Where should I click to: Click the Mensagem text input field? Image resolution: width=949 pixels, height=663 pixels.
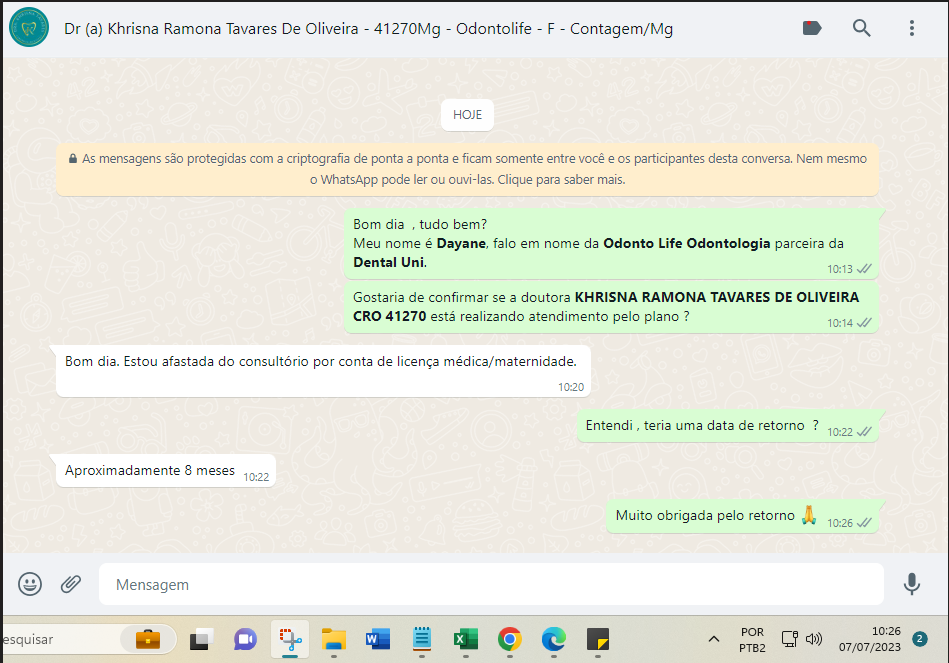pos(490,584)
